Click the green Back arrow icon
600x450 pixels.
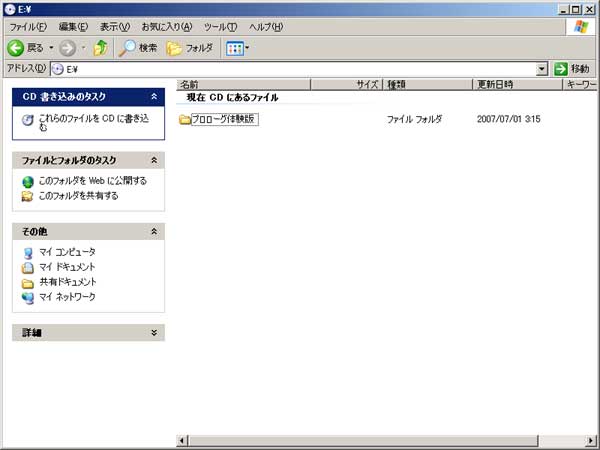16,48
